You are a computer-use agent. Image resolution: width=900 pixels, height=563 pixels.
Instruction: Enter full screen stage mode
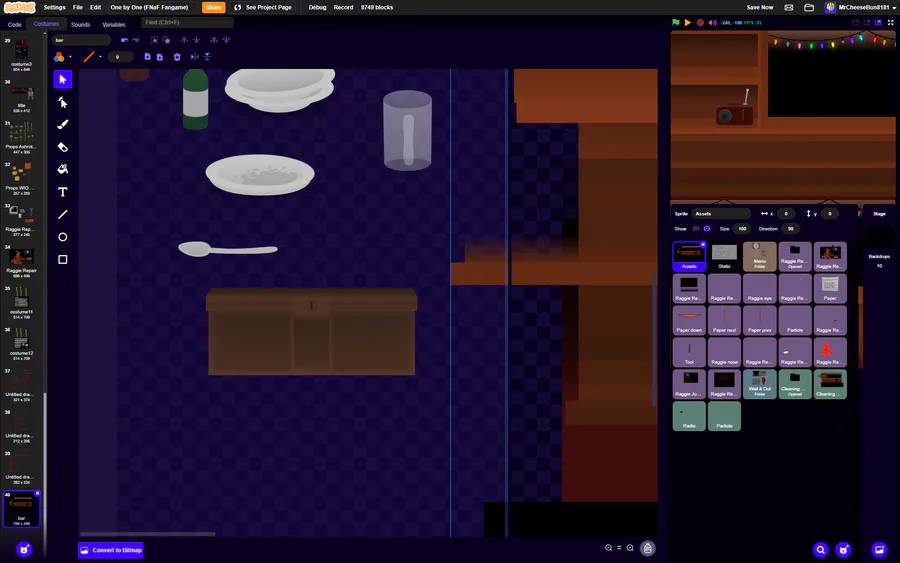890,22
